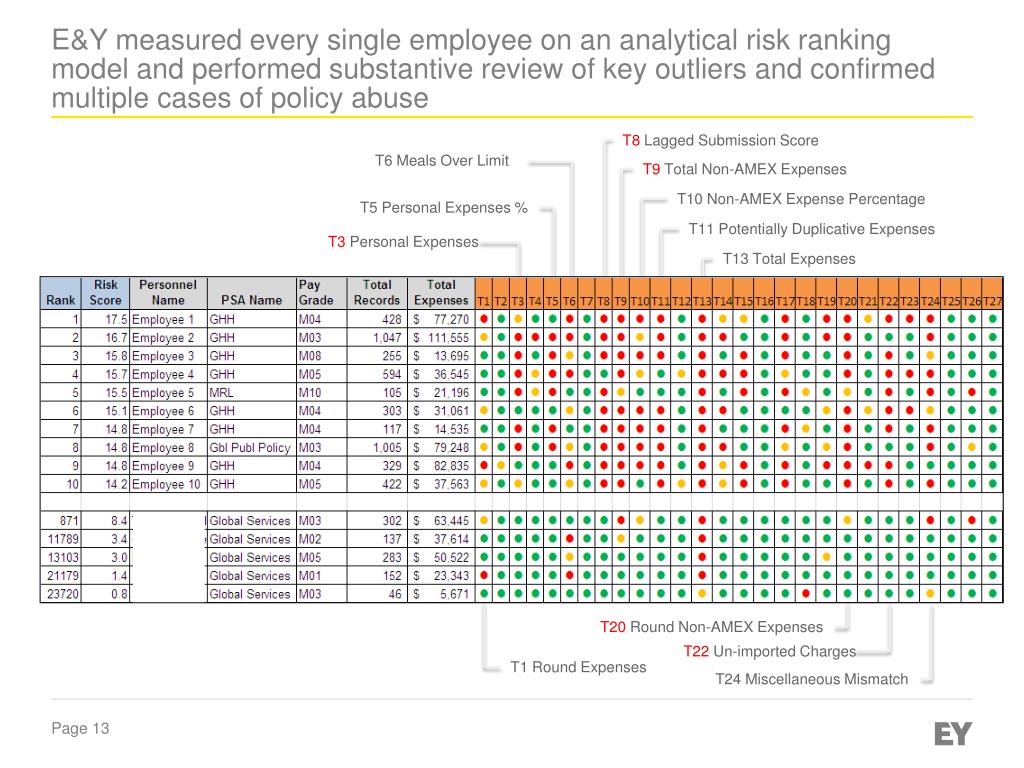Click the total expenses value 111,555
This screenshot has width=1024, height=768.
pos(441,338)
